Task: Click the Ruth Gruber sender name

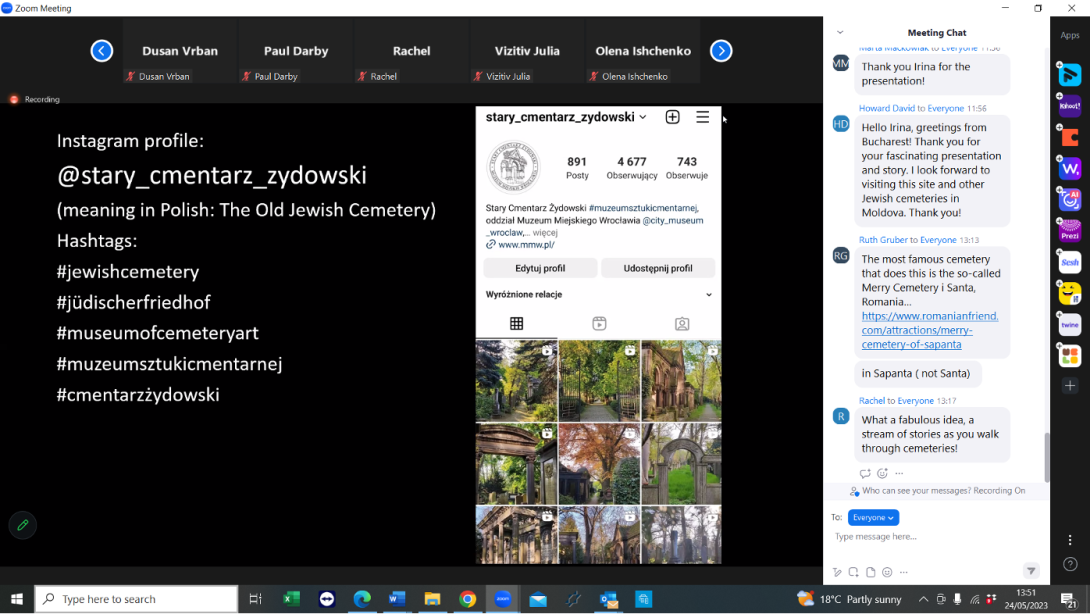Action: point(883,240)
